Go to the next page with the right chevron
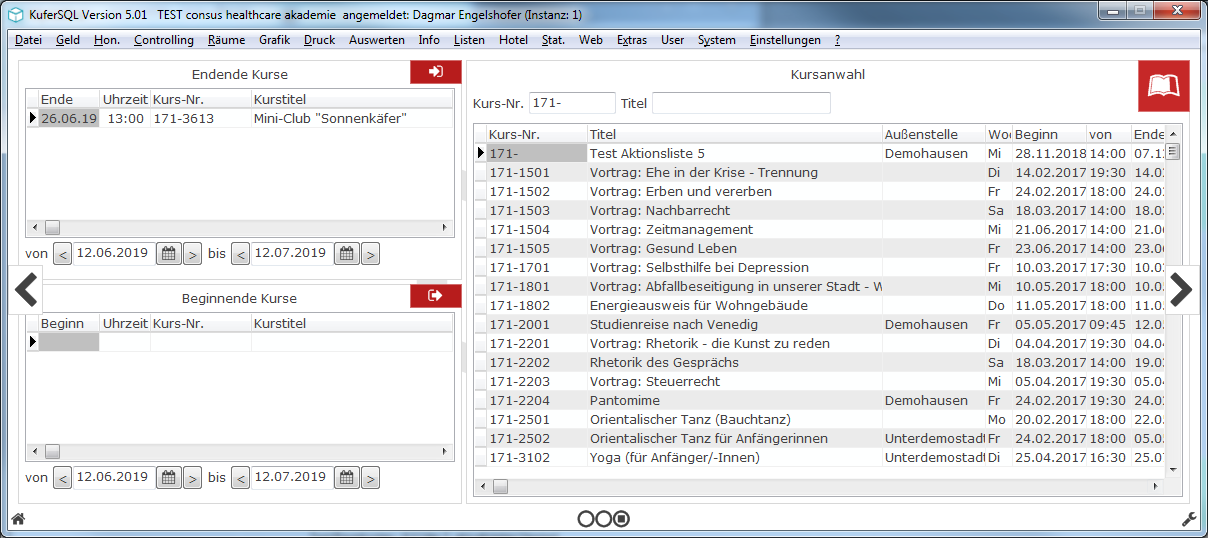The height and width of the screenshot is (538, 1208). [x=1181, y=289]
